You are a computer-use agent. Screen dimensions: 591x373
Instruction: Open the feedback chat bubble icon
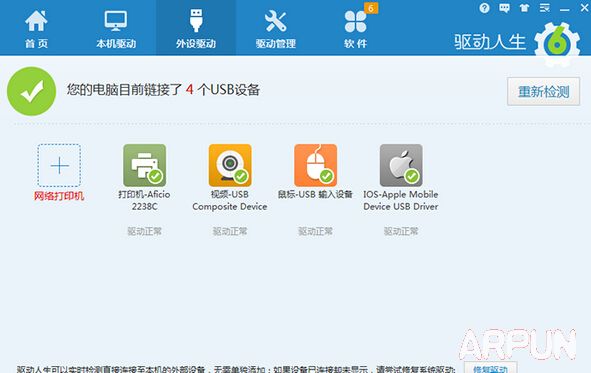coord(504,8)
